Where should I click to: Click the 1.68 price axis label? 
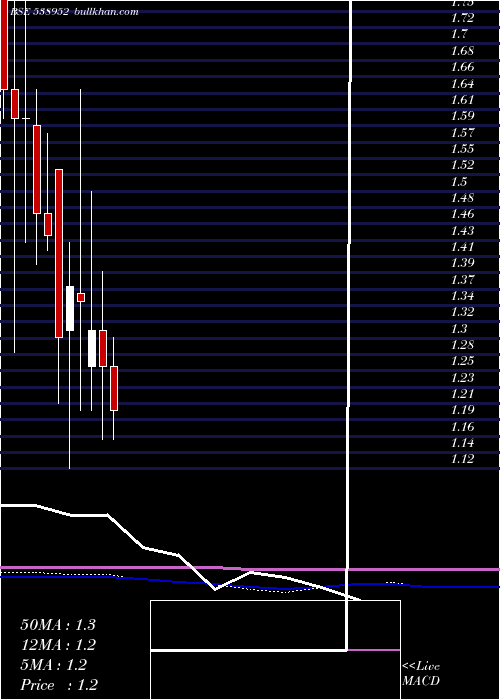pos(462,50)
